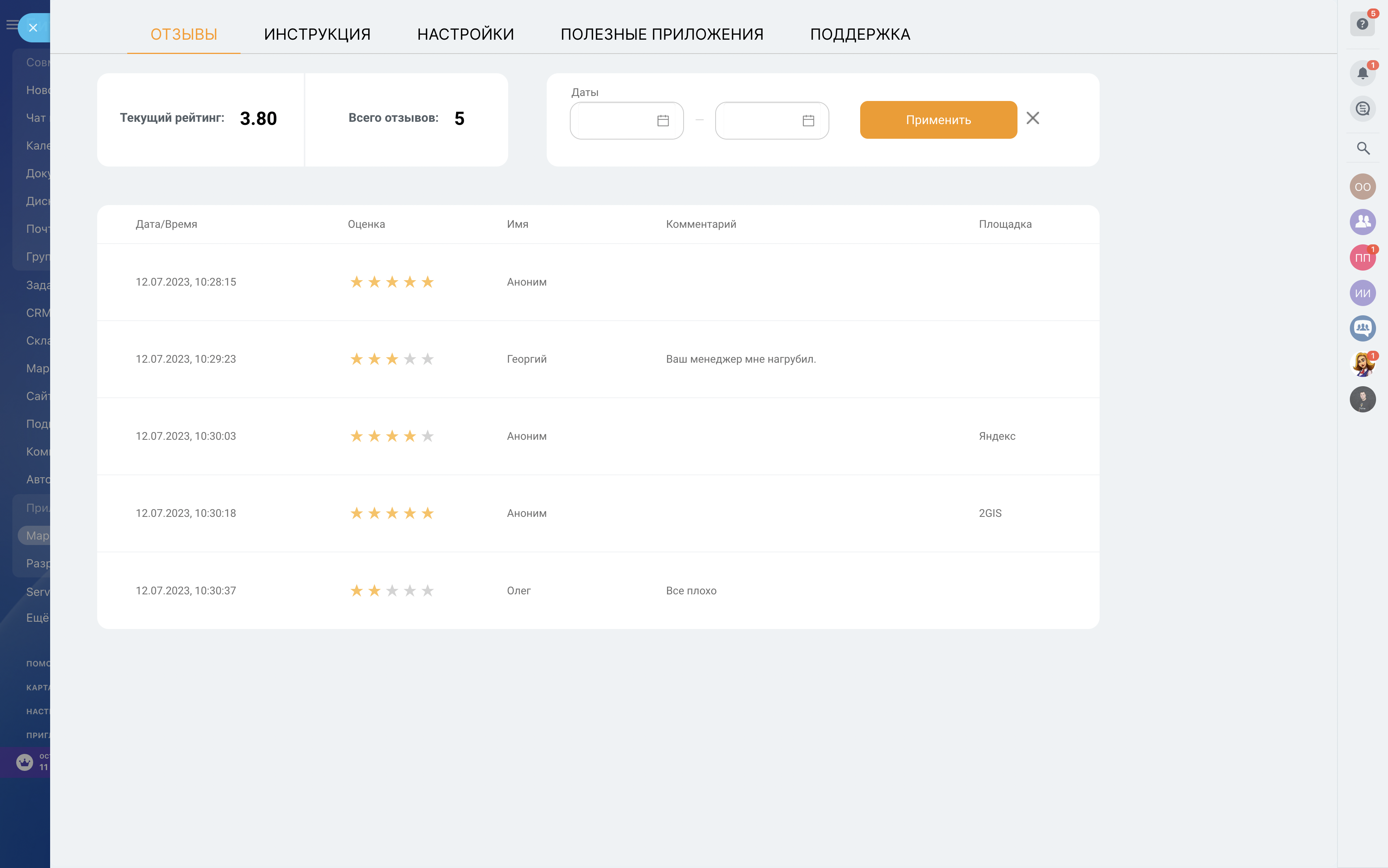Image resolution: width=1388 pixels, height=868 pixels.
Task: Open the НАСТРОЙКИ tab
Action: pos(465,34)
